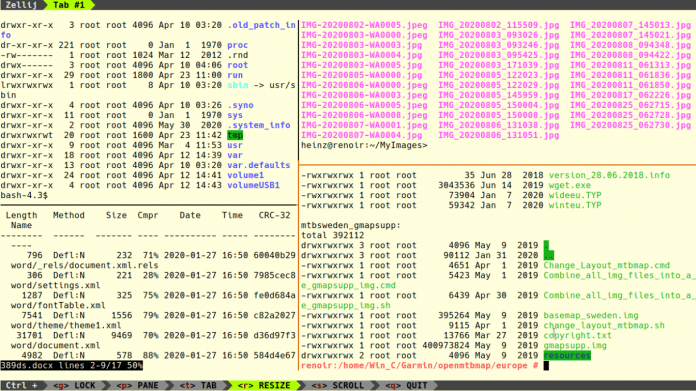This screenshot has width=696, height=391.
Task: Click the CRC value 584d4e67
Action: (274, 355)
